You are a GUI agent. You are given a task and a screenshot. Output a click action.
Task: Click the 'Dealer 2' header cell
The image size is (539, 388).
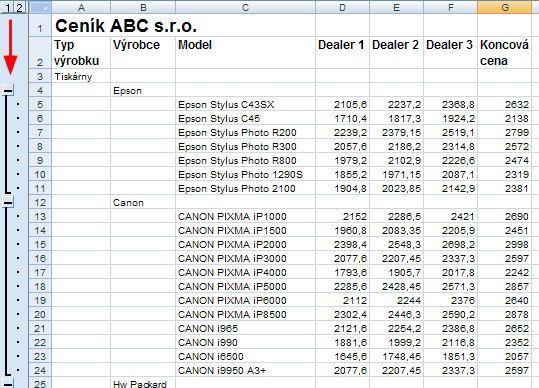point(396,53)
